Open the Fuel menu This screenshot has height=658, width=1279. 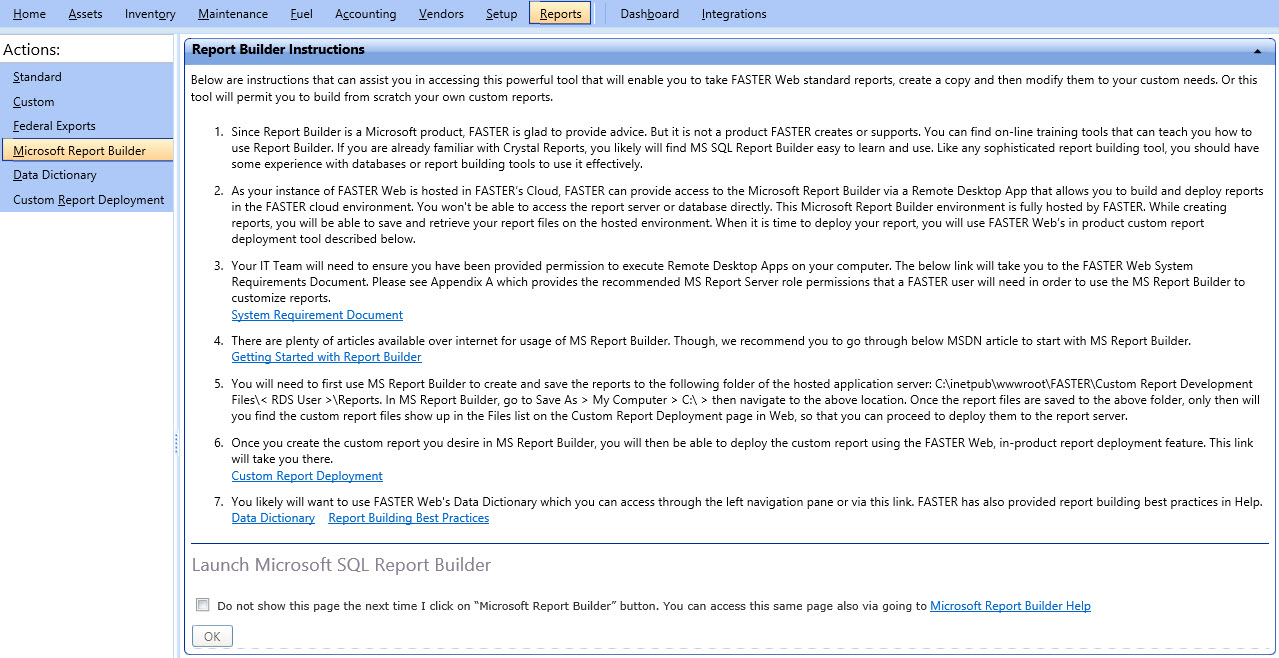301,14
